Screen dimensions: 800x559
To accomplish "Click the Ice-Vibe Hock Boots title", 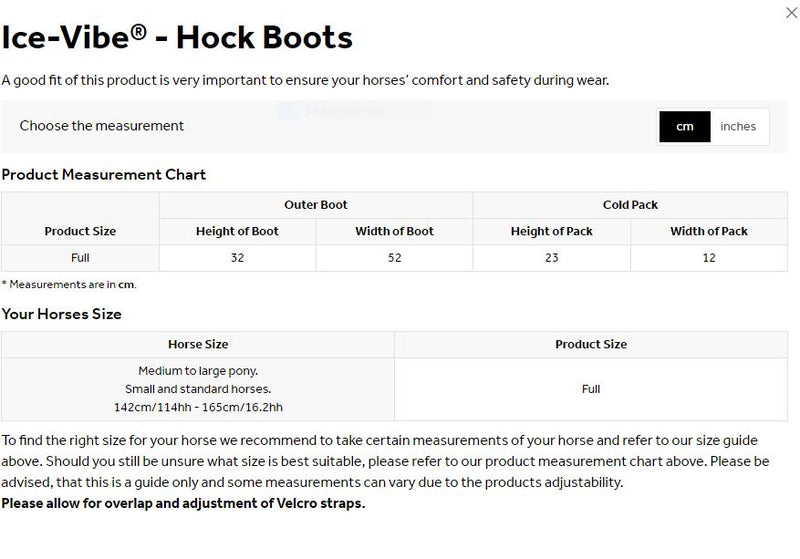I will 177,37.
